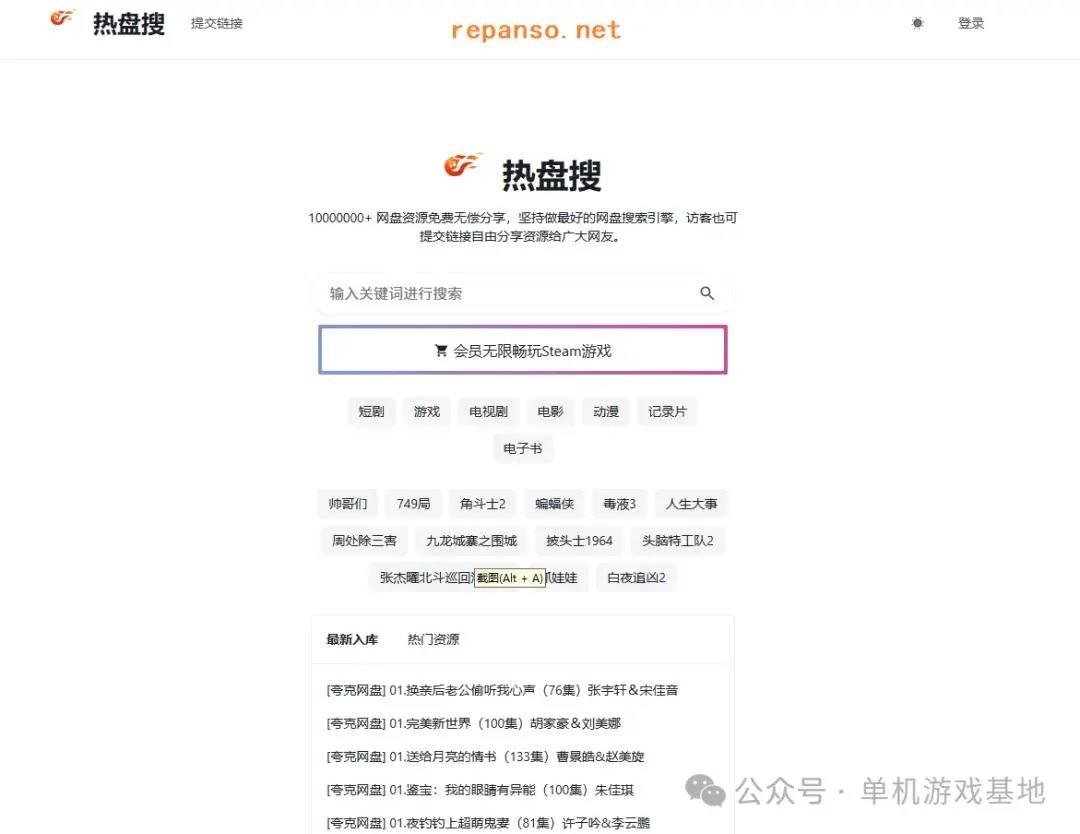The image size is (1080, 834).
Task: Click the 热盘搜 site title in header
Action: [x=129, y=24]
